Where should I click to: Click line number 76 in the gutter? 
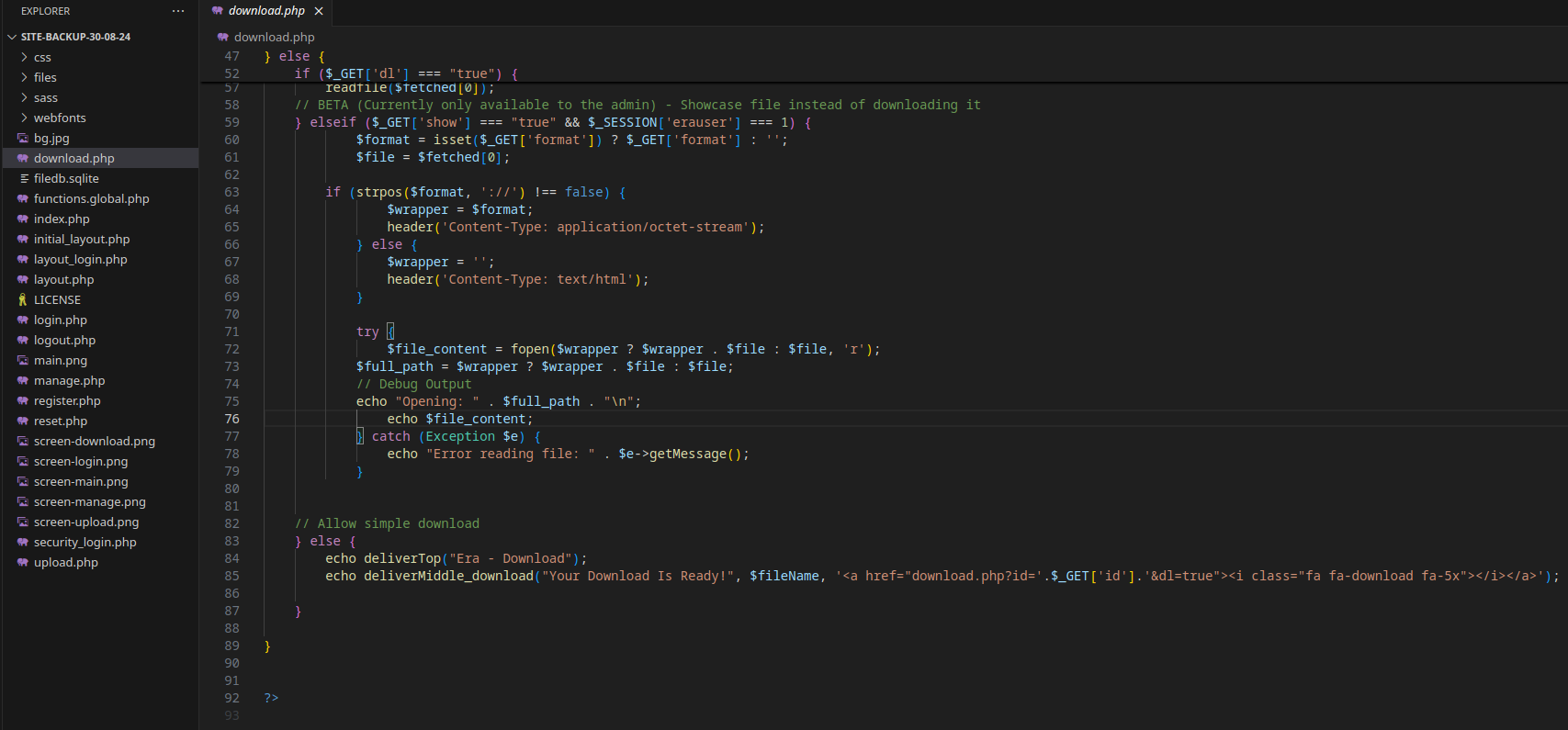point(231,419)
